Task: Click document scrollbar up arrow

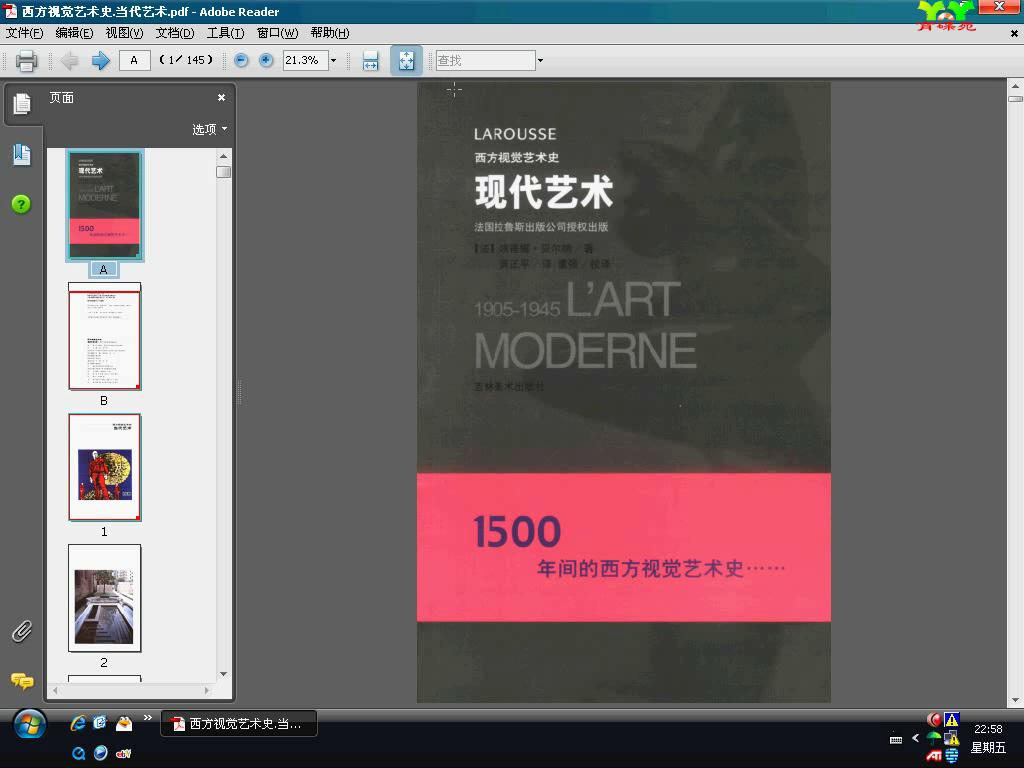Action: 1015,86
